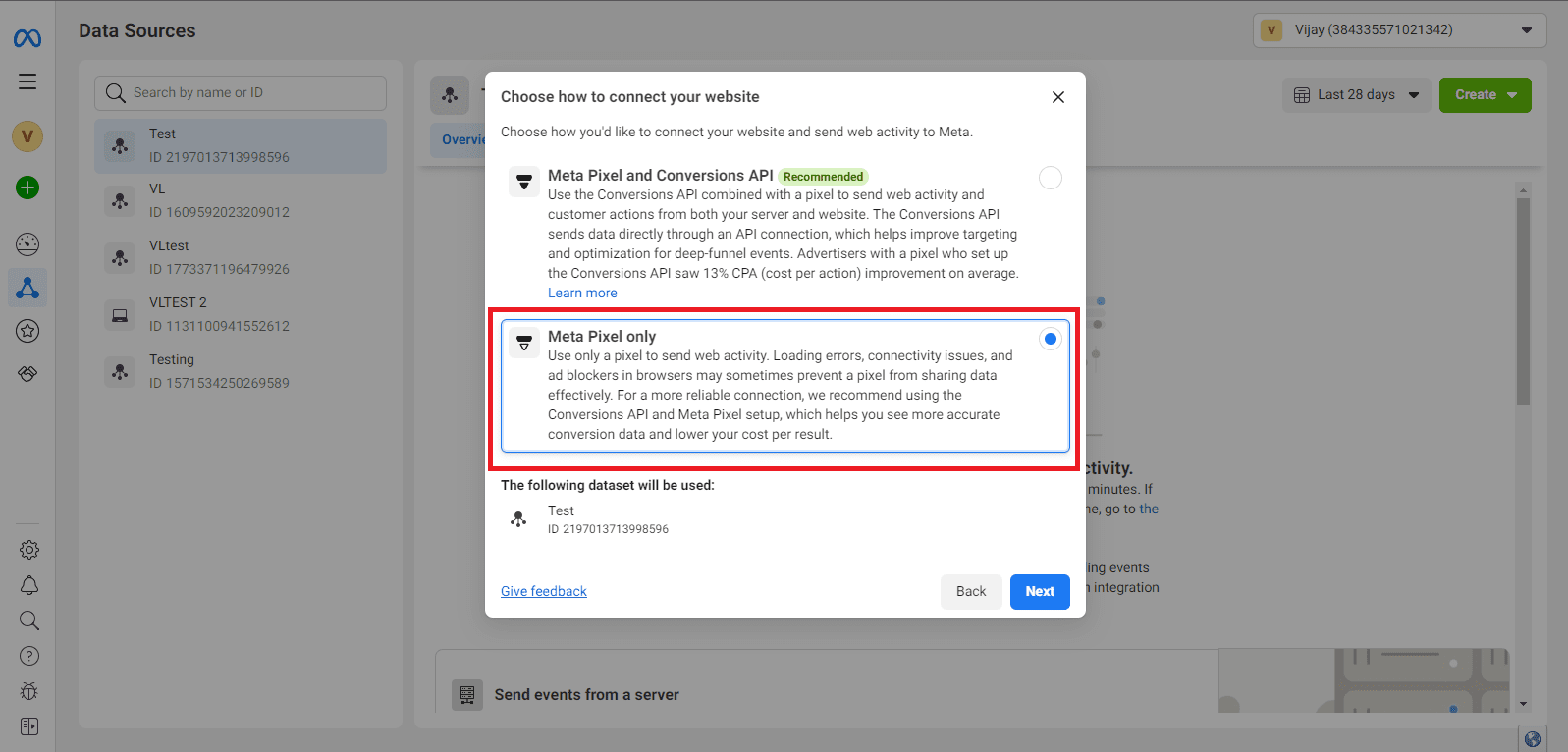
Task: Click the bug report icon
Action: pyautogui.click(x=29, y=691)
